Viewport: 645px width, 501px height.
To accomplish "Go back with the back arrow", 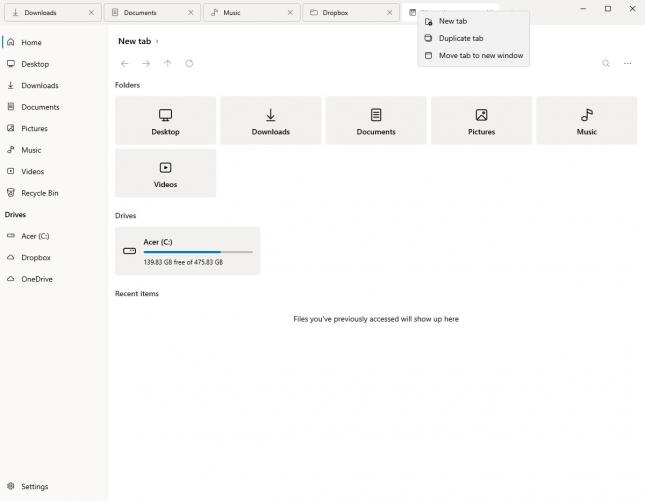I will tap(124, 63).
